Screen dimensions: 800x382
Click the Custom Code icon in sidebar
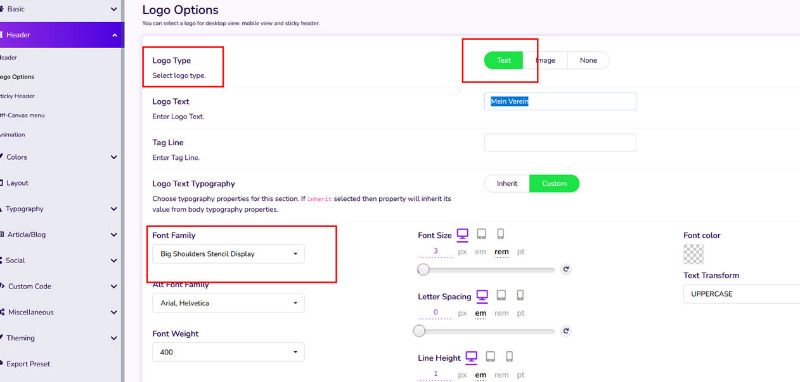(x=2, y=286)
